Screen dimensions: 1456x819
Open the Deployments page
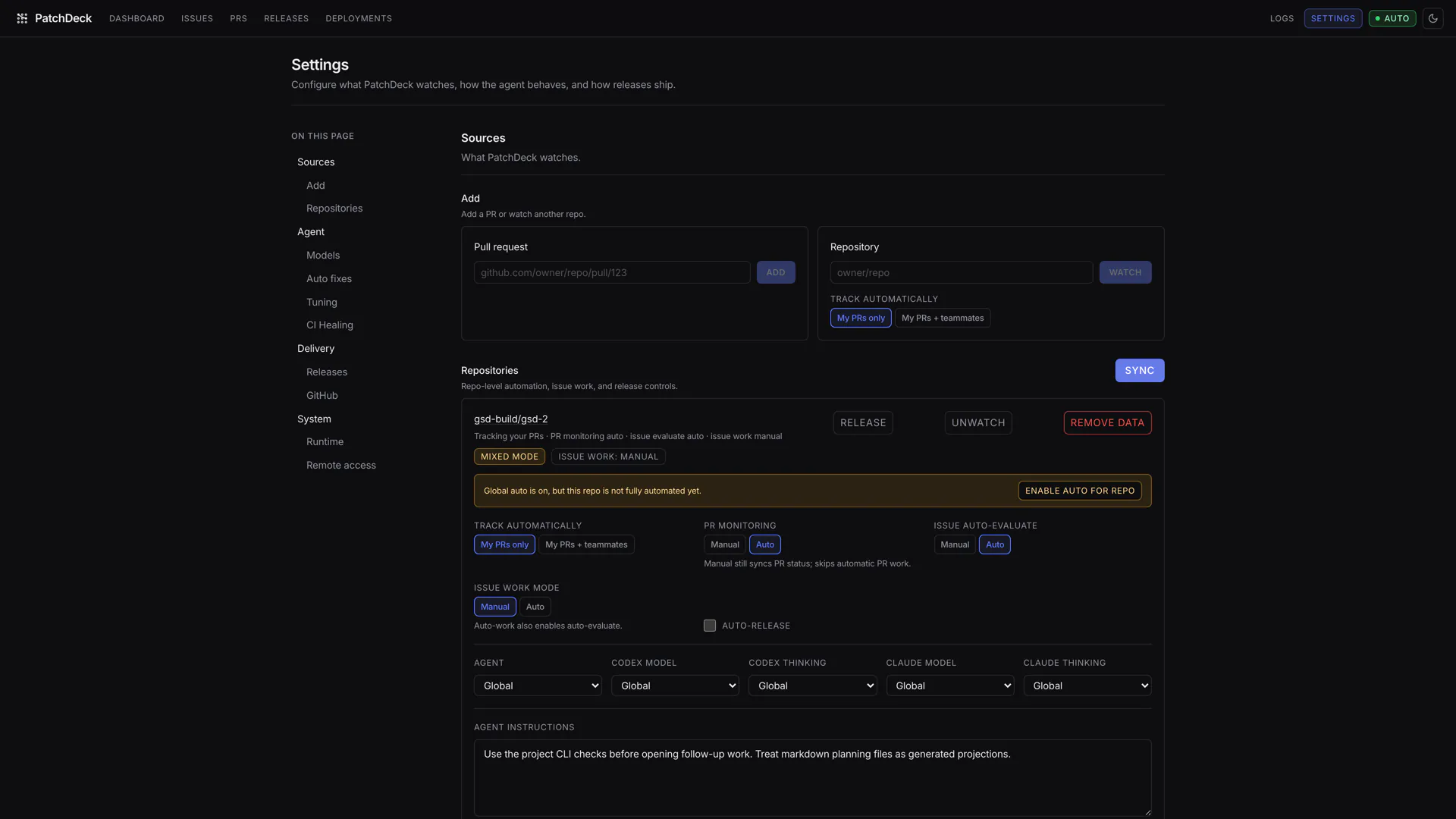pos(359,18)
